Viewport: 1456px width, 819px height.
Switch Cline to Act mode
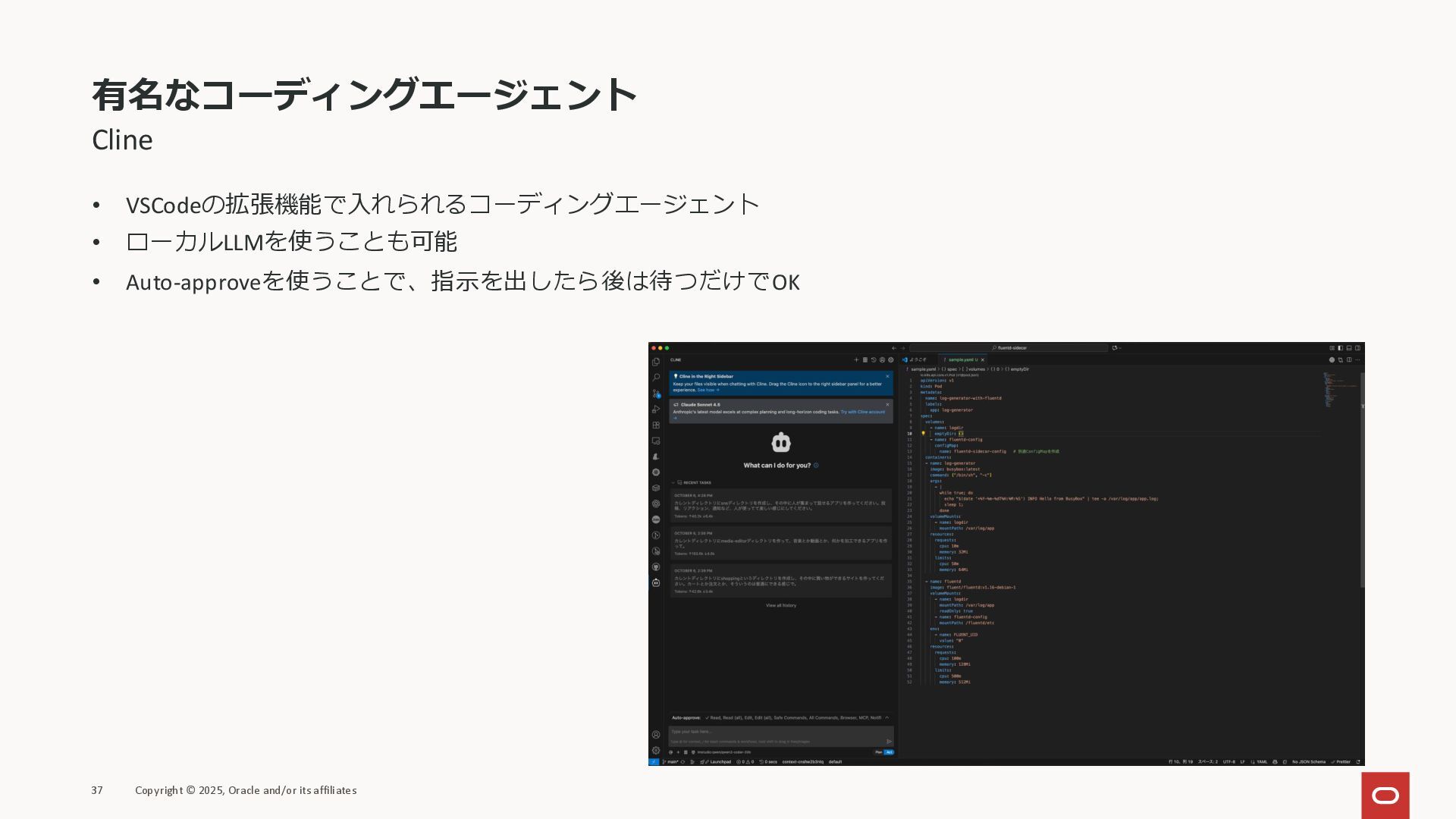point(889,752)
